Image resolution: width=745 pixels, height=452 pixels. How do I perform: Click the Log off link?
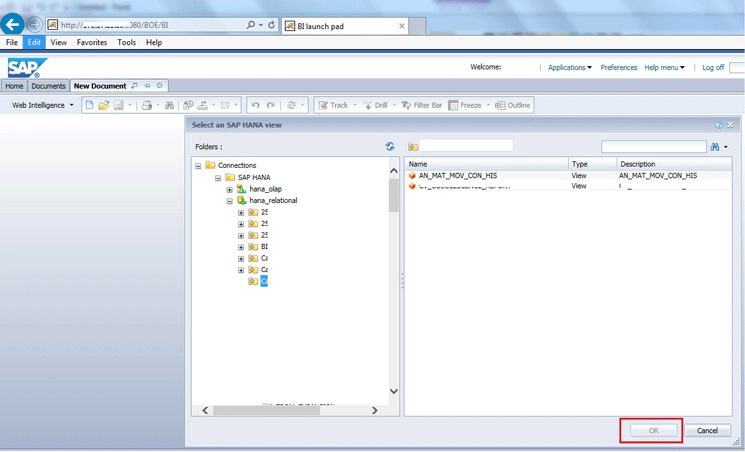[x=713, y=67]
